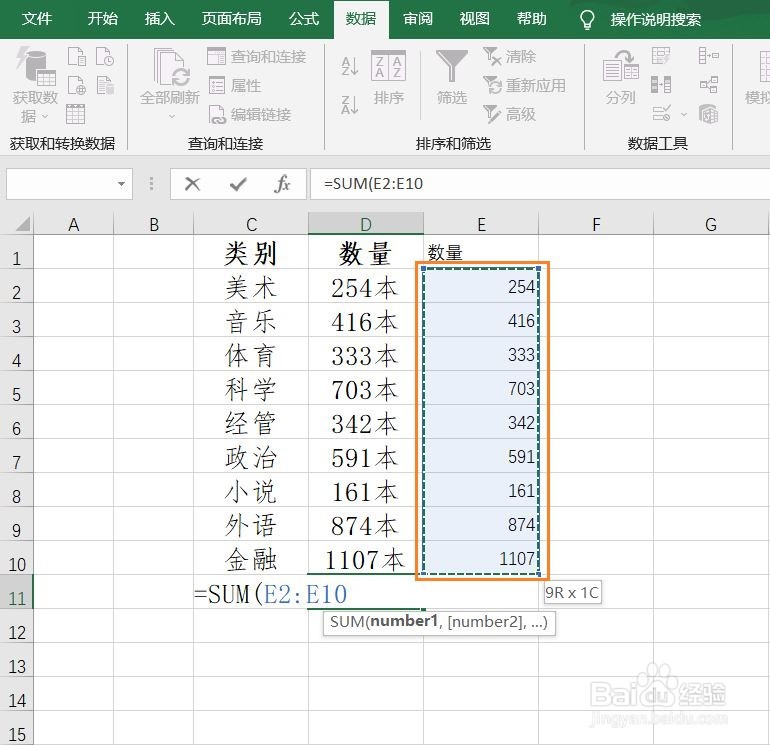Click into the formula bar showing =SUM(E2:E10
Screen dimensions: 770x745
540,184
